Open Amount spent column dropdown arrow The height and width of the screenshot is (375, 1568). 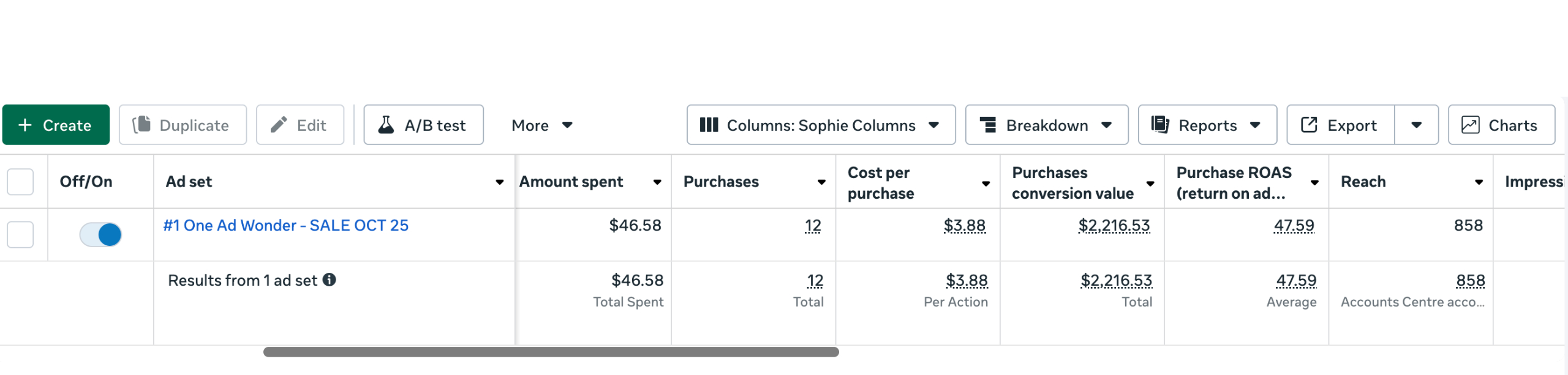pyautogui.click(x=657, y=182)
